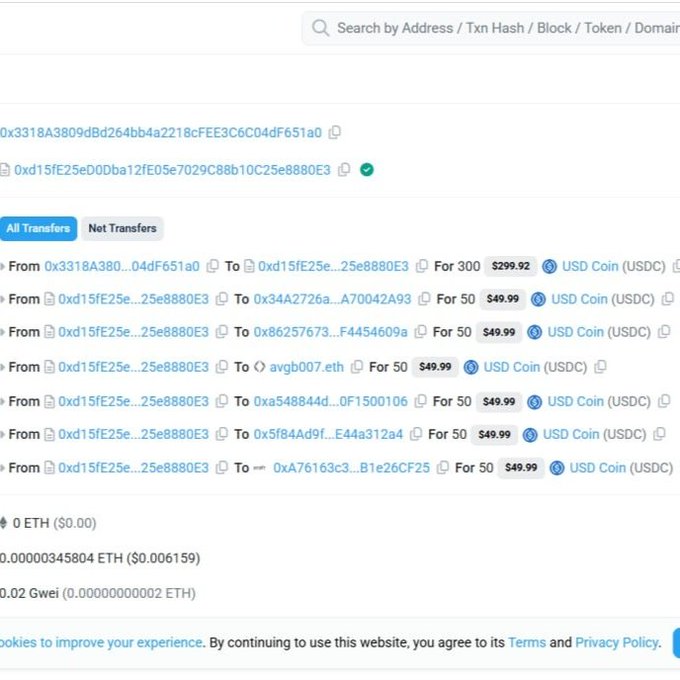This screenshot has height=680, width=680.
Task: Open USD Coin link in $299.92 row
Action: [590, 266]
